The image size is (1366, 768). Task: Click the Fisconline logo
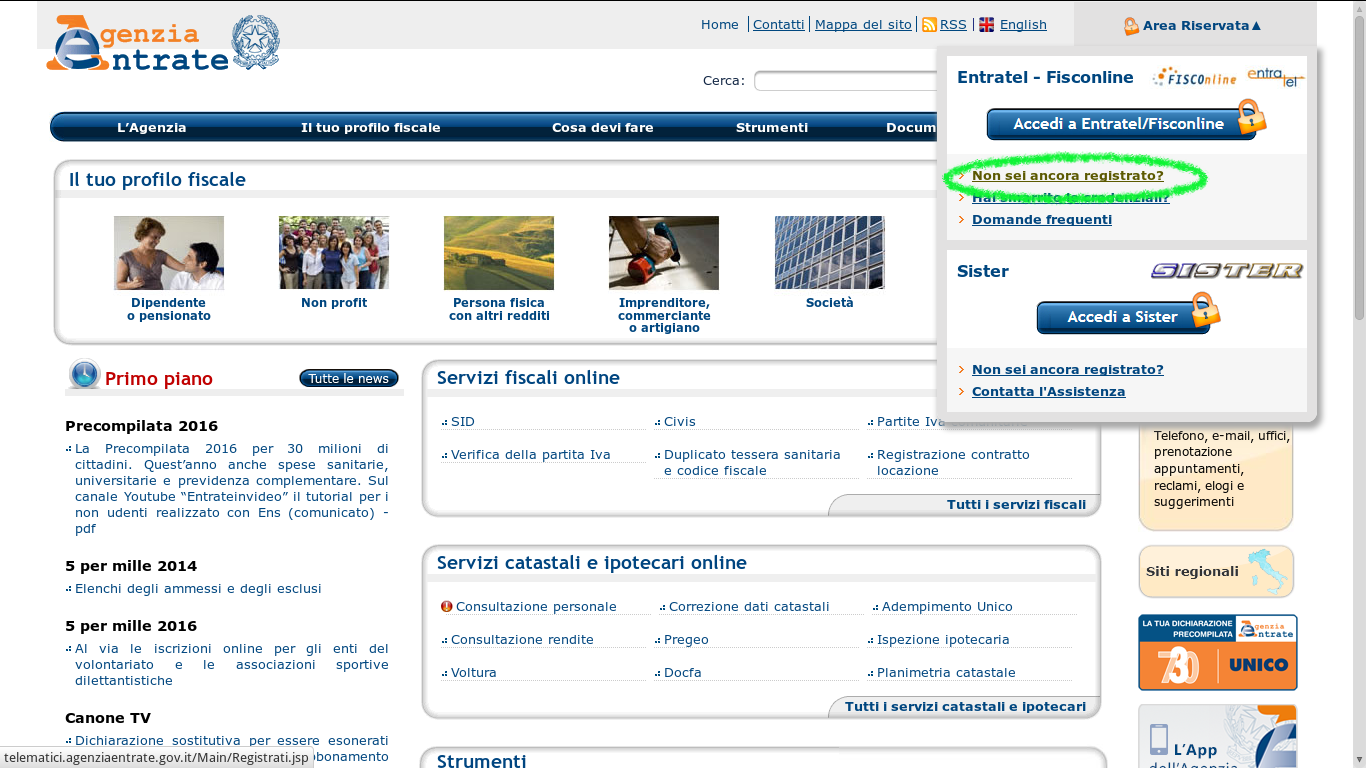(1194, 78)
